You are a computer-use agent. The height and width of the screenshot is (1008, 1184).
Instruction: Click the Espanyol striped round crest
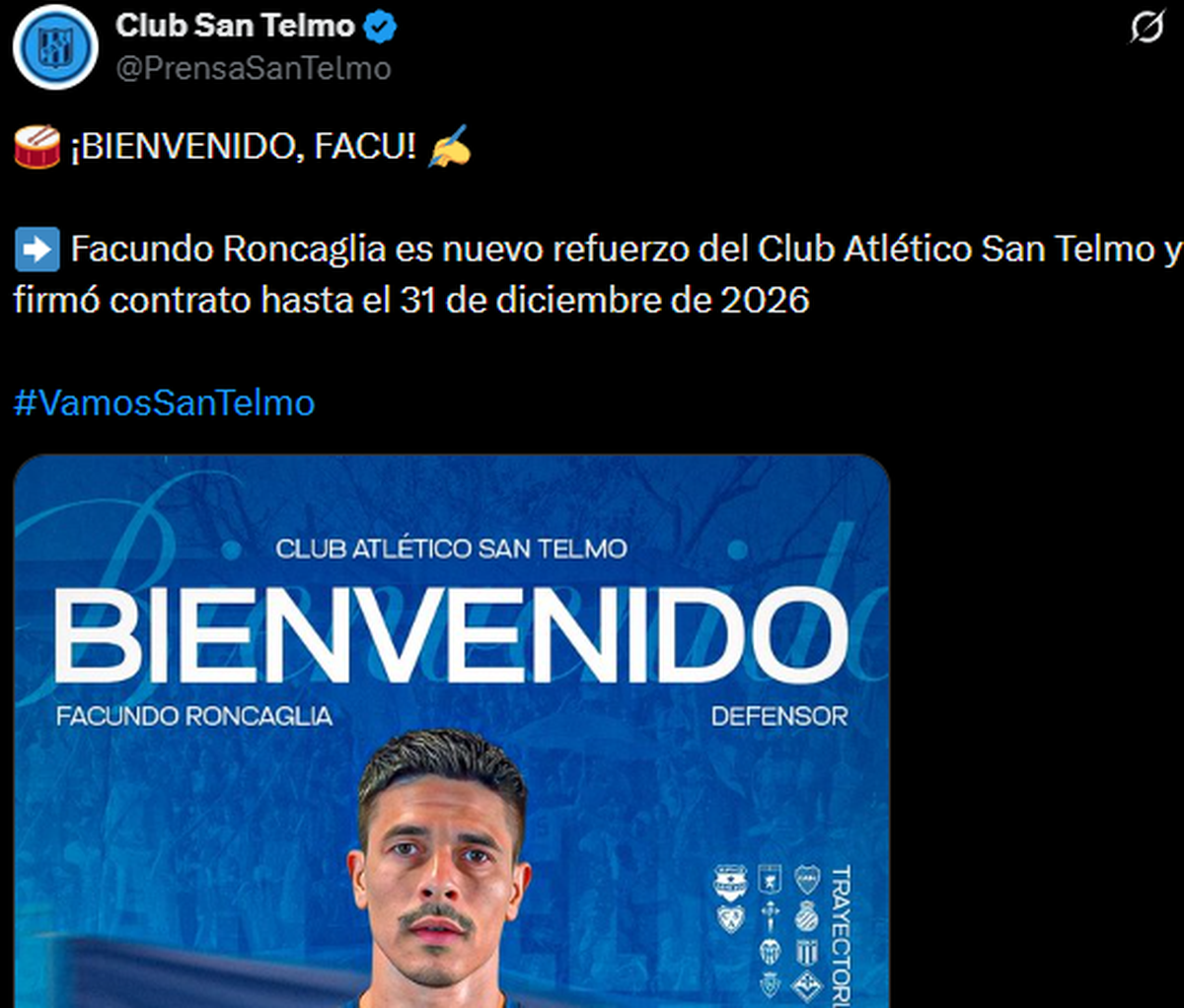tap(806, 916)
